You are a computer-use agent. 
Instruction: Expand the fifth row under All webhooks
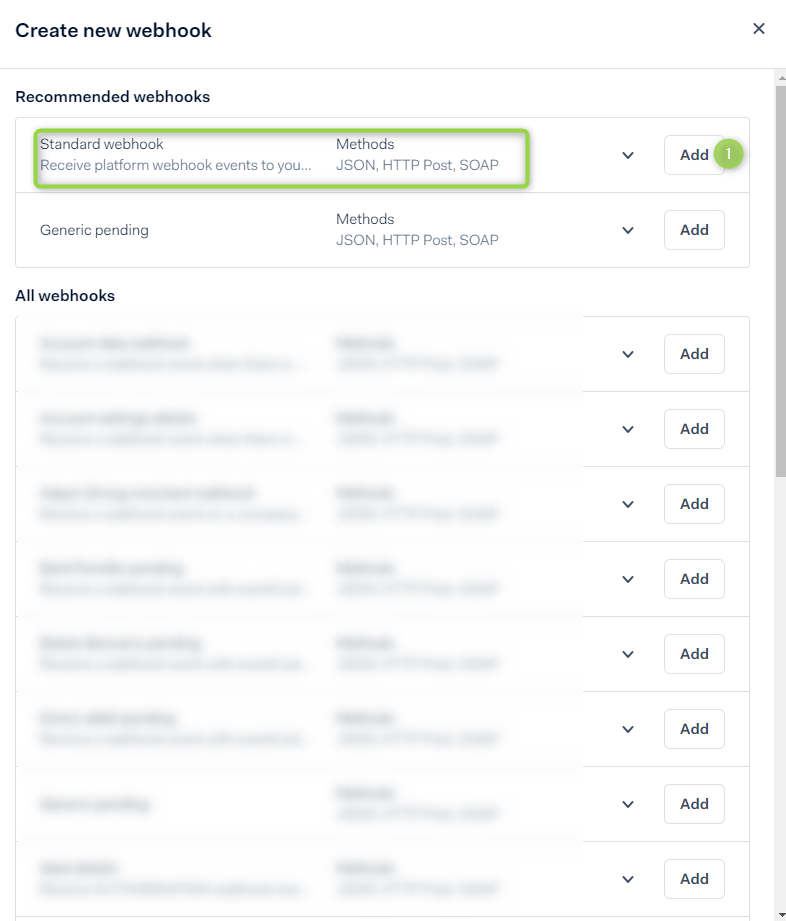pos(627,654)
